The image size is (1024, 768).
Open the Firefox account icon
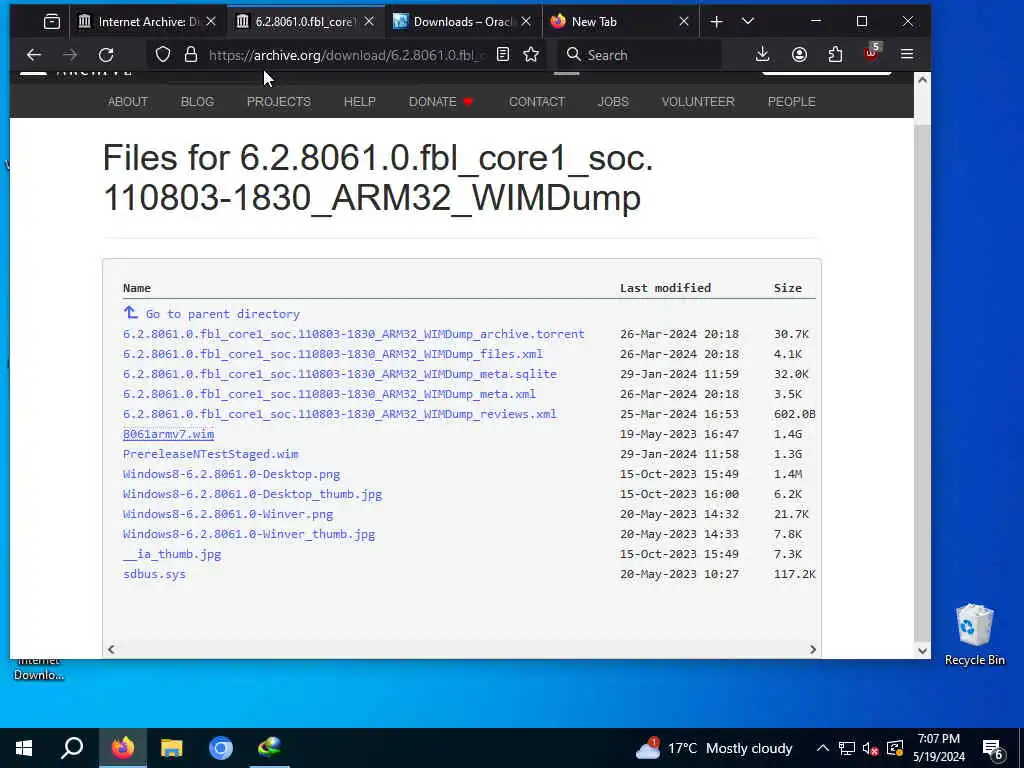click(799, 55)
